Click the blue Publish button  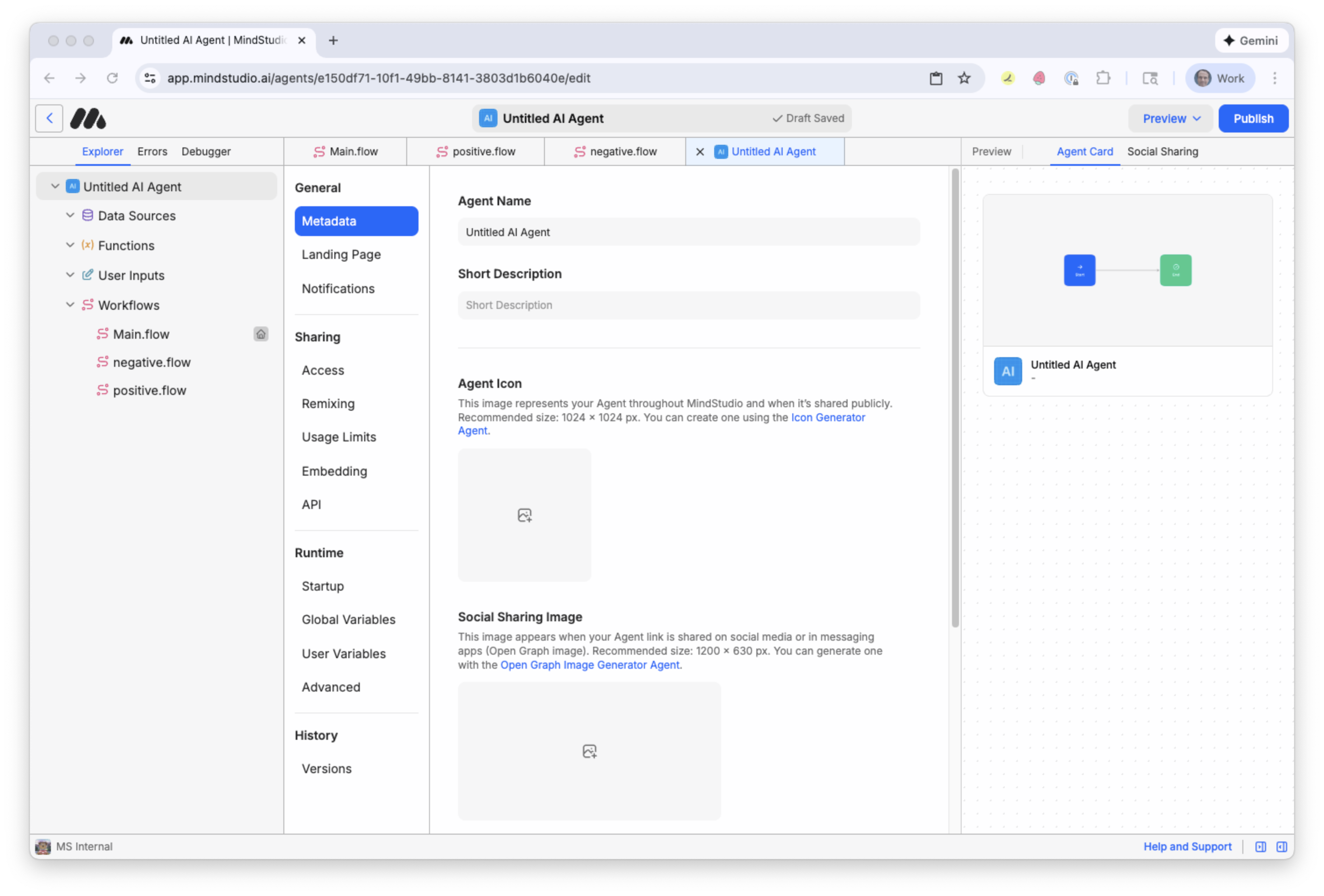point(1253,118)
